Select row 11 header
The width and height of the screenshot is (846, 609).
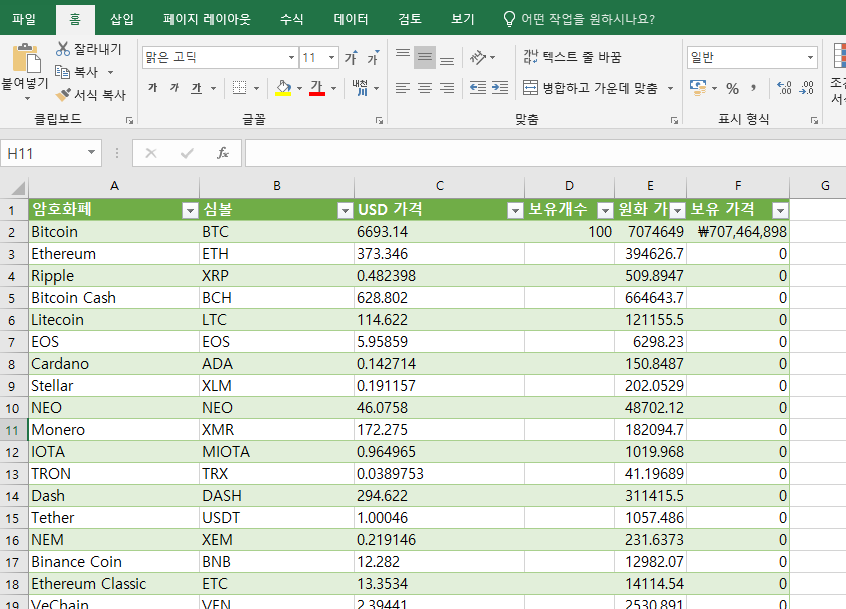click(13, 430)
